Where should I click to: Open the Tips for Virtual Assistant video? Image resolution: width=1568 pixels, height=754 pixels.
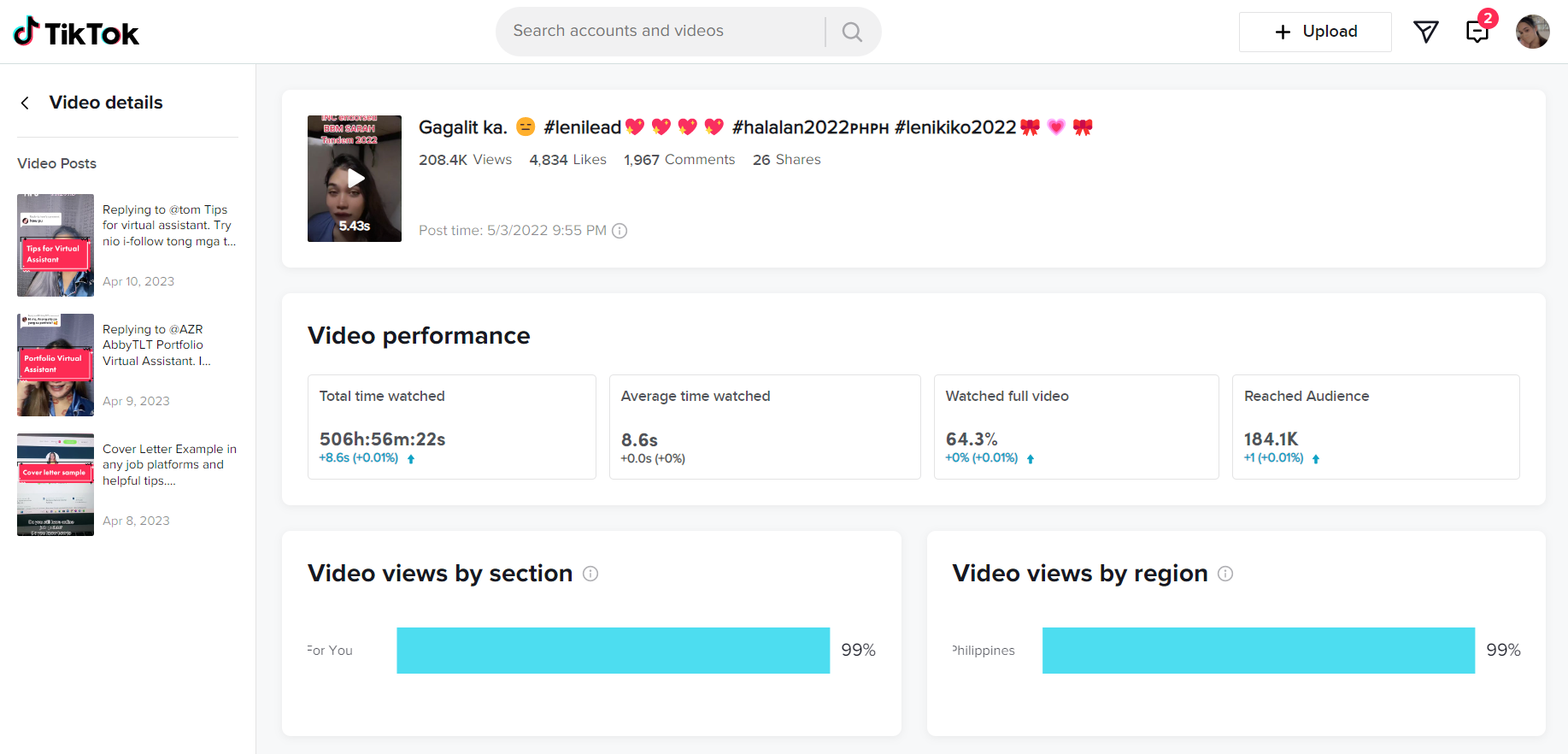[56, 245]
